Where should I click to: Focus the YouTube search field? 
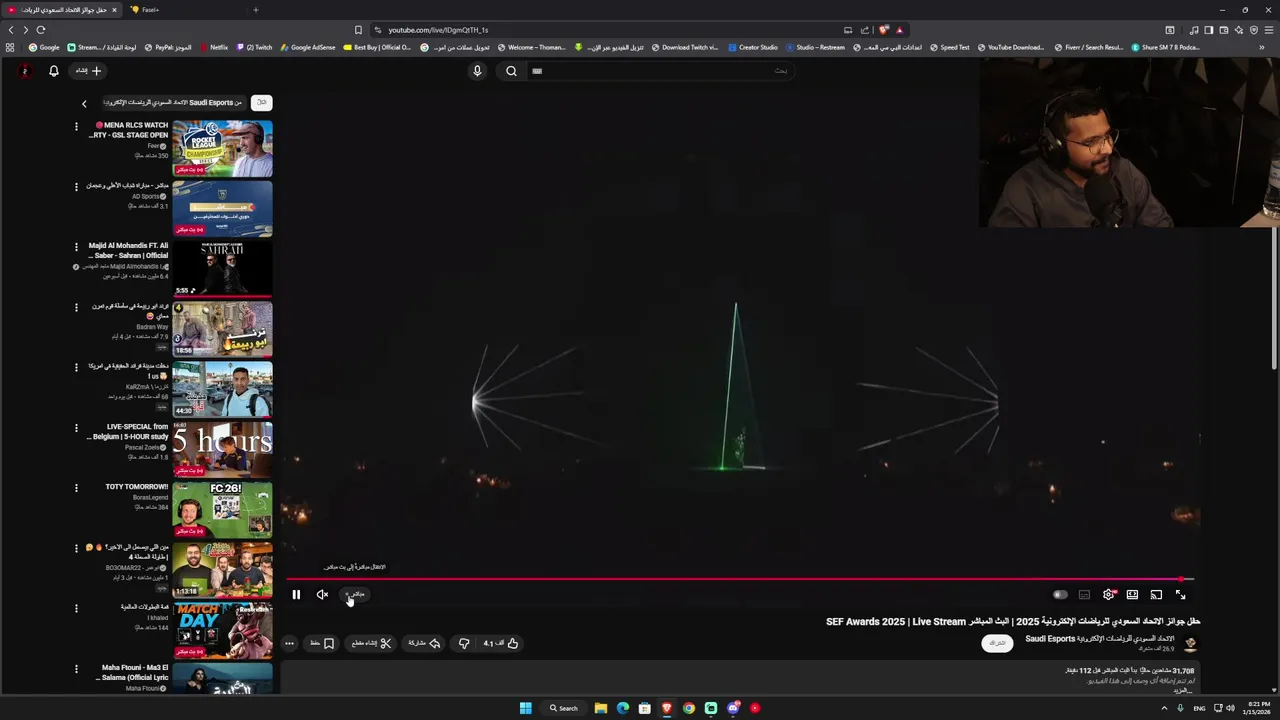tap(660, 71)
